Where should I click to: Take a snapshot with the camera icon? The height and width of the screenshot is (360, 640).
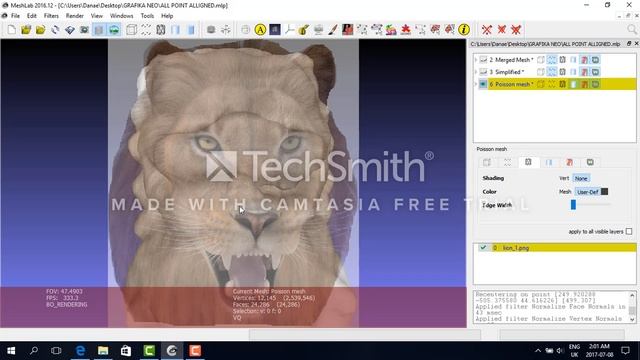pyautogui.click(x=84, y=30)
